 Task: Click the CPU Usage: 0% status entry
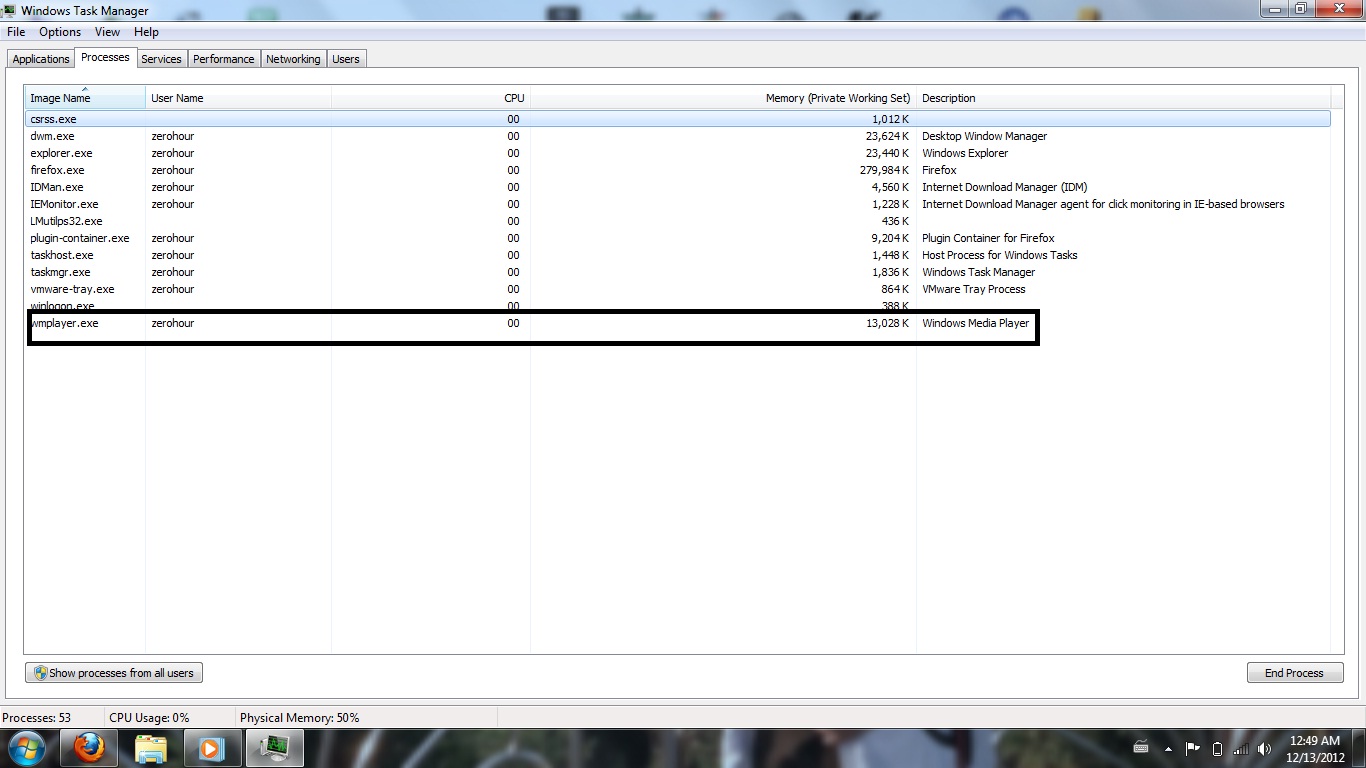click(x=149, y=718)
